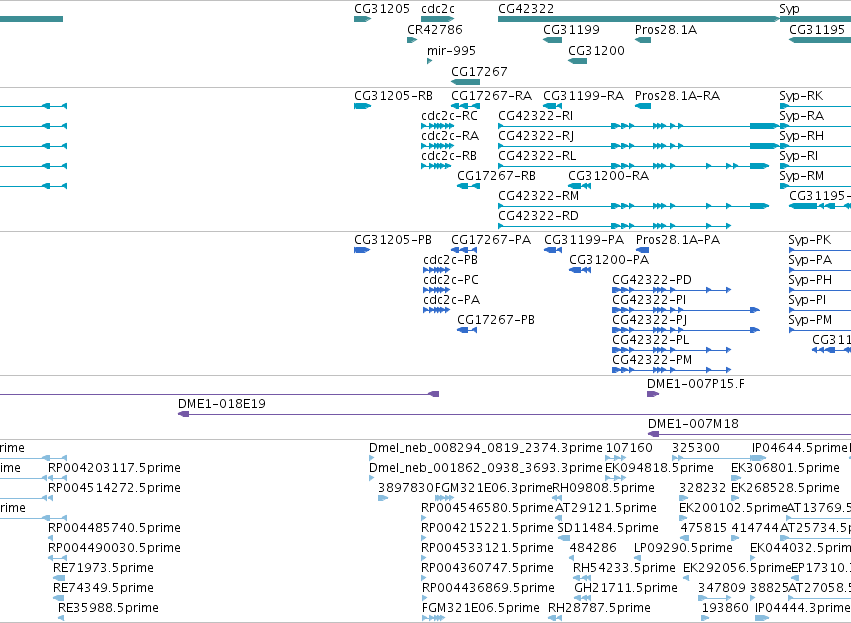Image resolution: width=851 pixels, height=623 pixels.
Task: Select the CG42322-RM transcript
Action: tap(633, 206)
